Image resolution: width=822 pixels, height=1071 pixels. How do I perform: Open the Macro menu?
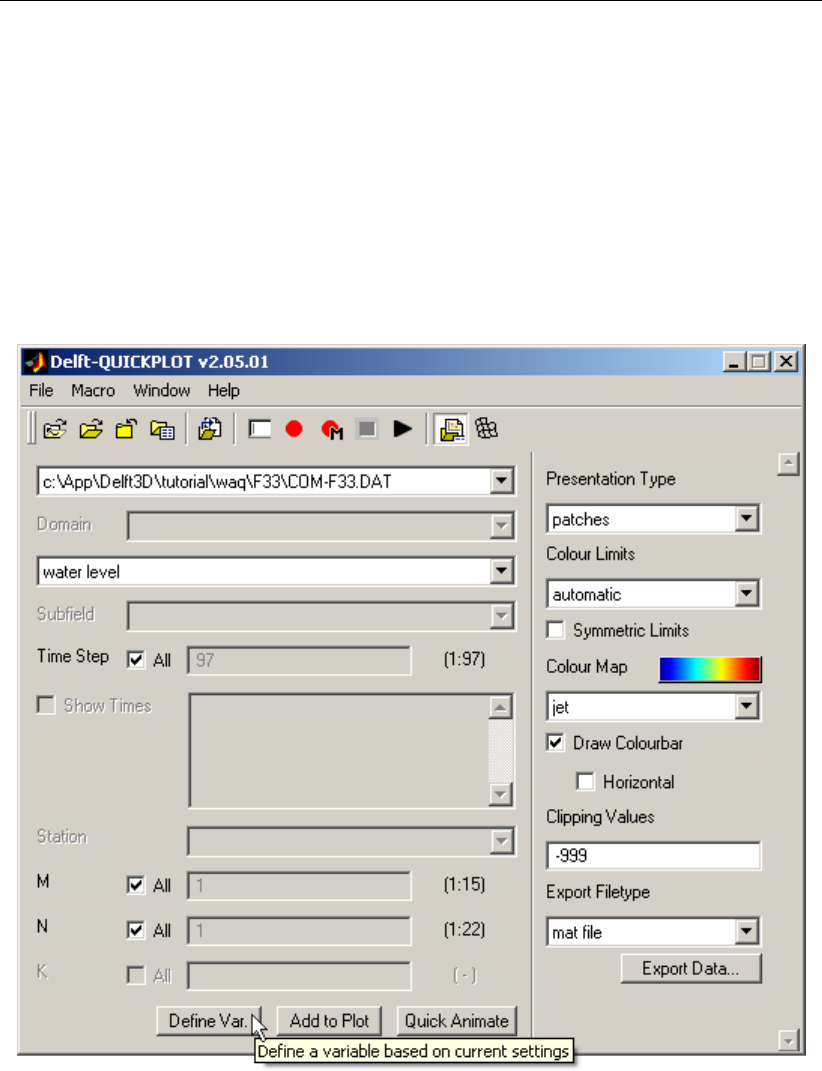[93, 391]
